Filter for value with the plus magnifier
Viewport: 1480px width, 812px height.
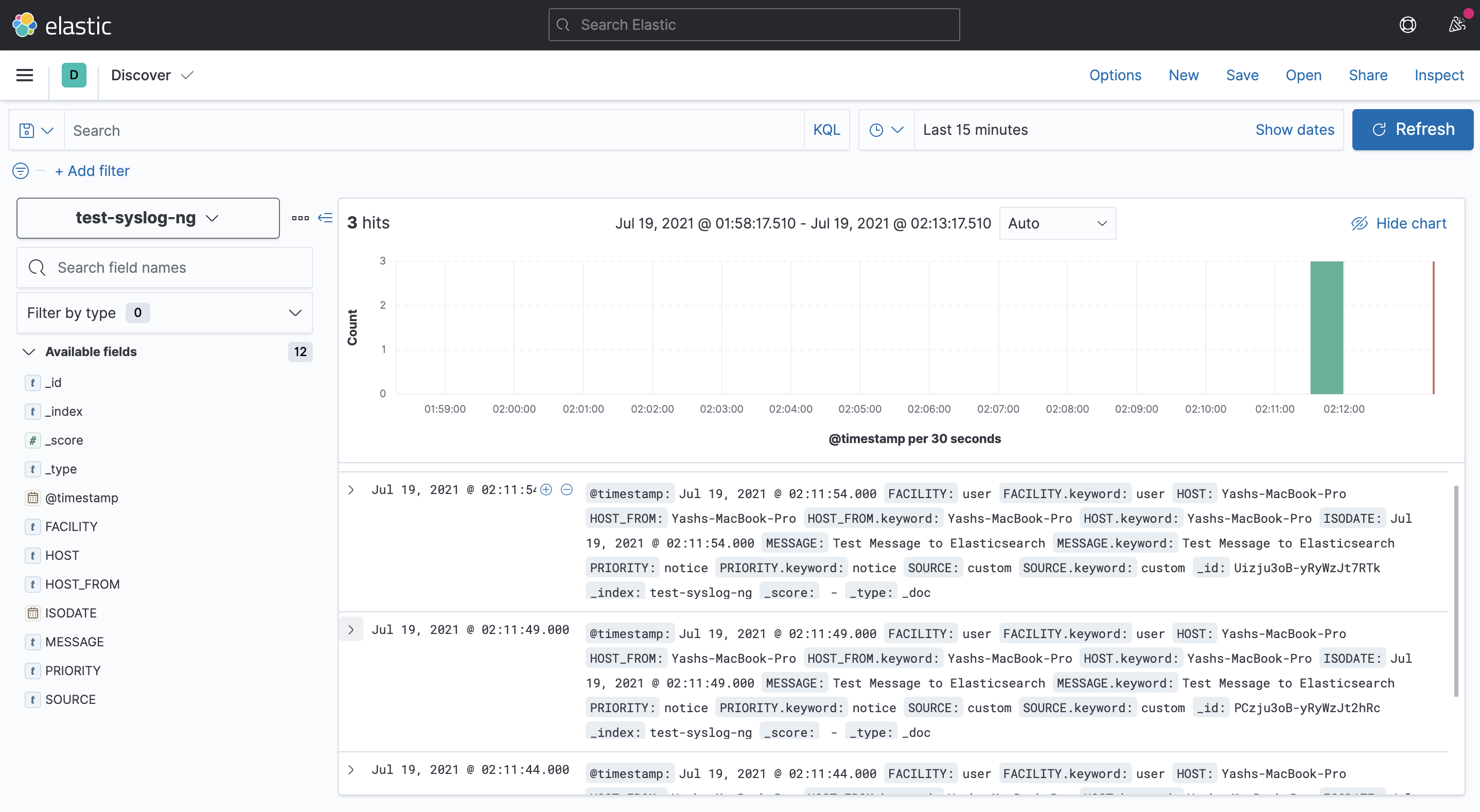click(546, 489)
